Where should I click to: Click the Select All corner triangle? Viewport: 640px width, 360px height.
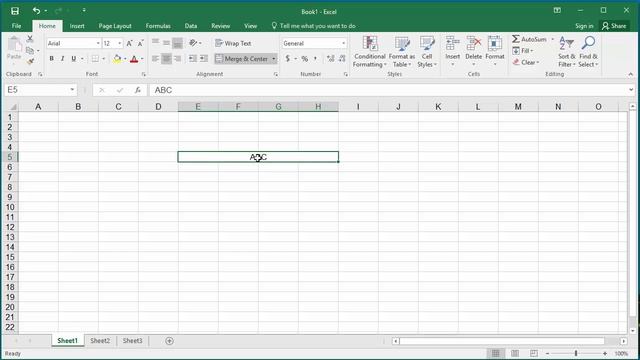pos(13,107)
